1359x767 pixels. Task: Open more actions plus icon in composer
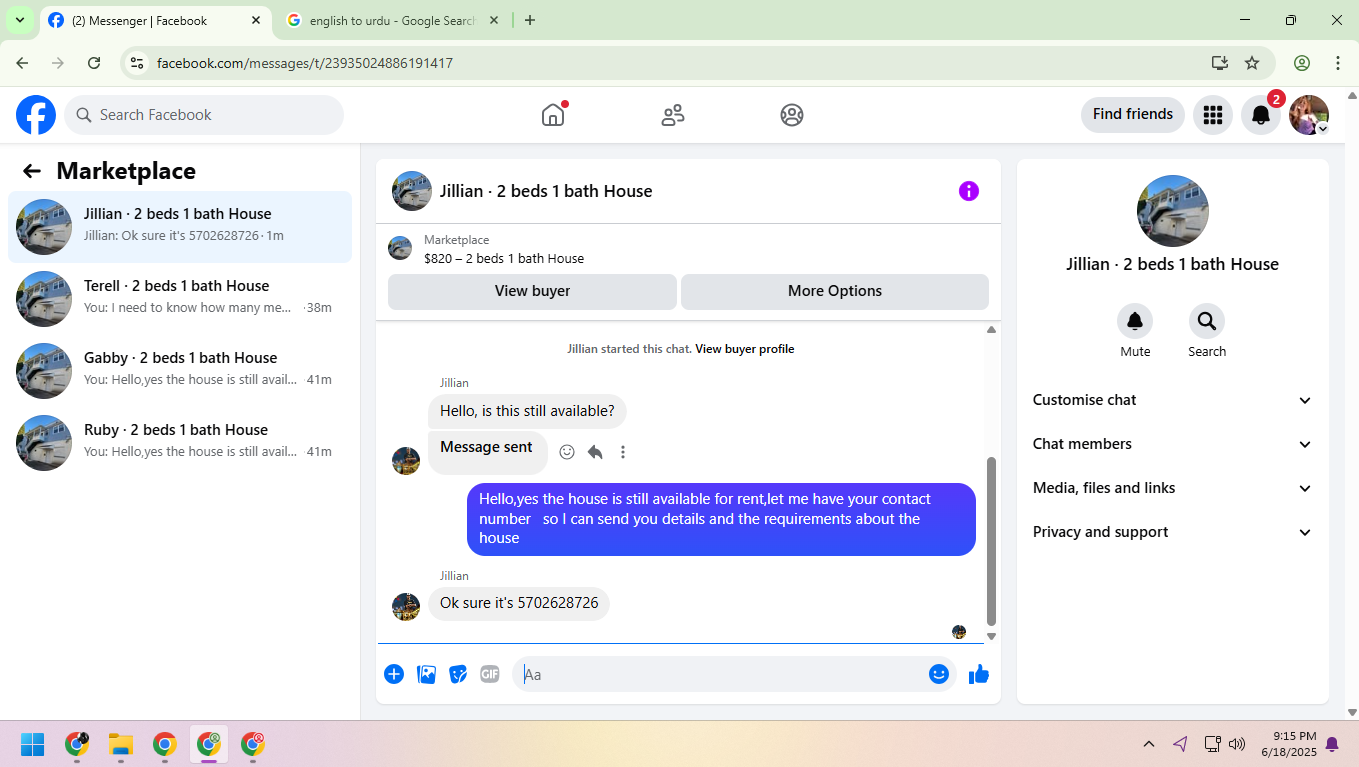394,674
